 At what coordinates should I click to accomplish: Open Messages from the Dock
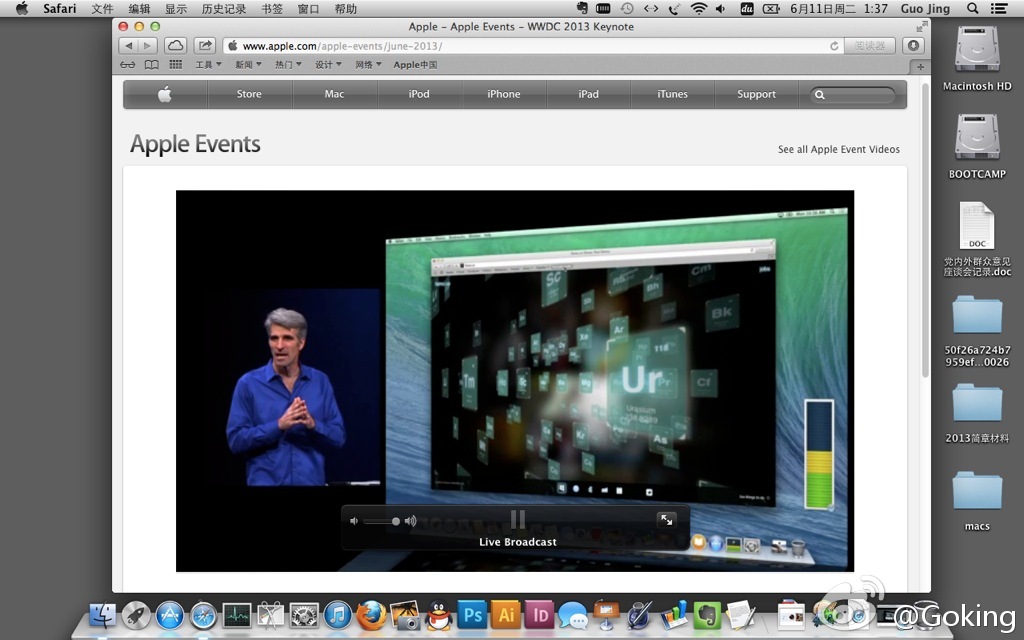point(573,615)
